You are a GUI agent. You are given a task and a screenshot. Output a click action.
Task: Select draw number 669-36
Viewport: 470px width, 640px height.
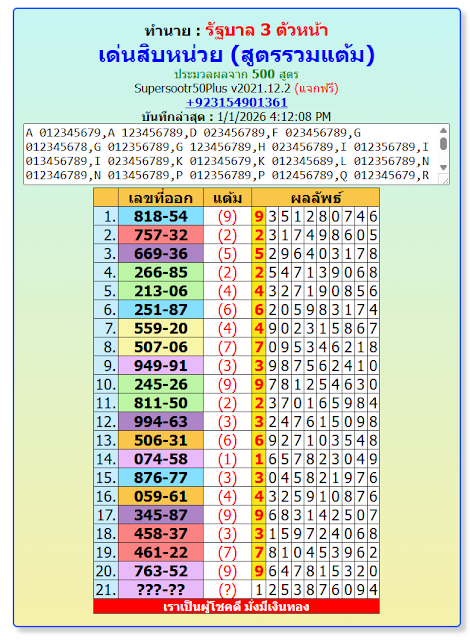161,253
